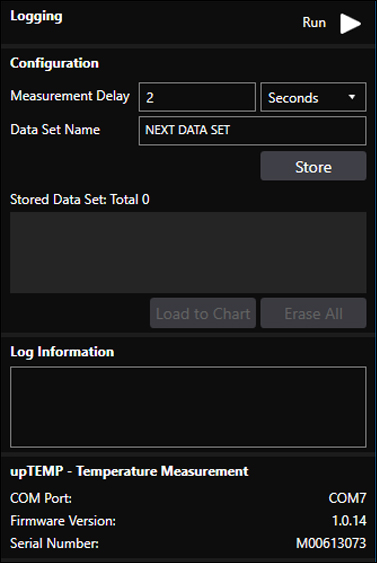The image size is (377, 563).
Task: Store the current data set
Action: [x=313, y=166]
